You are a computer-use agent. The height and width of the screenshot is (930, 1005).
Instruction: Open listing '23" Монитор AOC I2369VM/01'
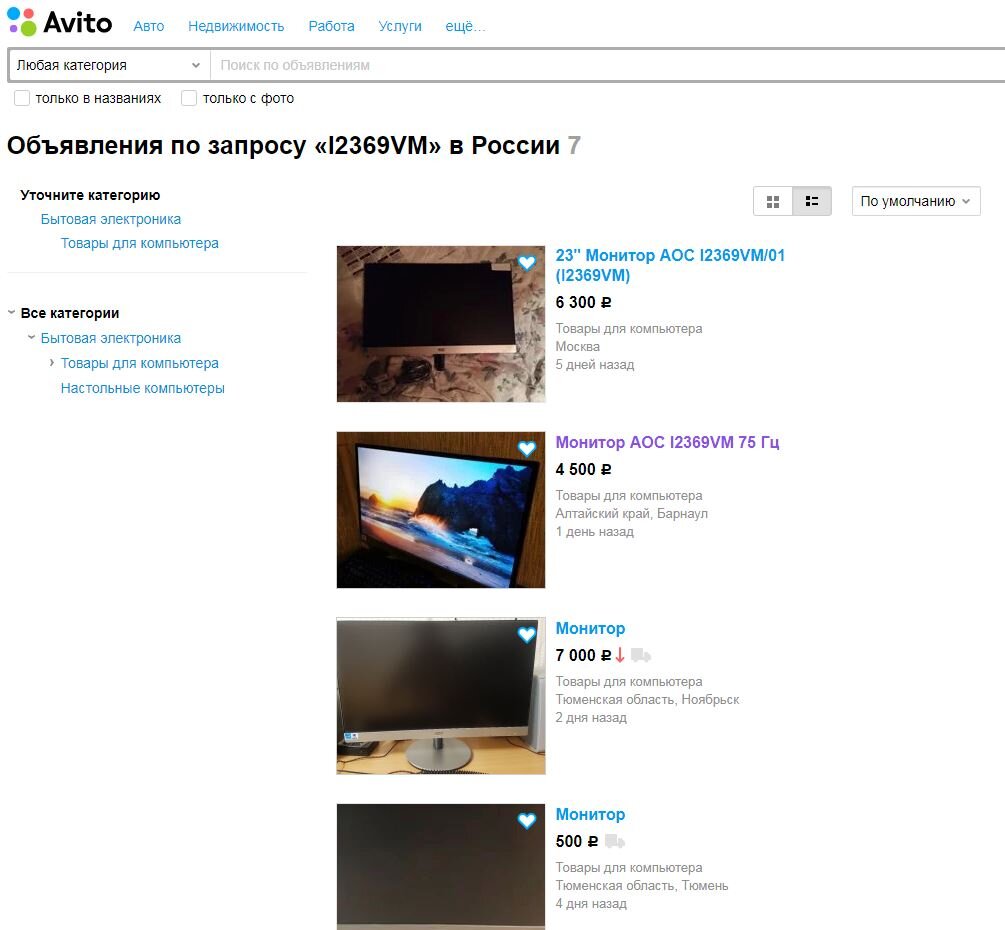[670, 265]
